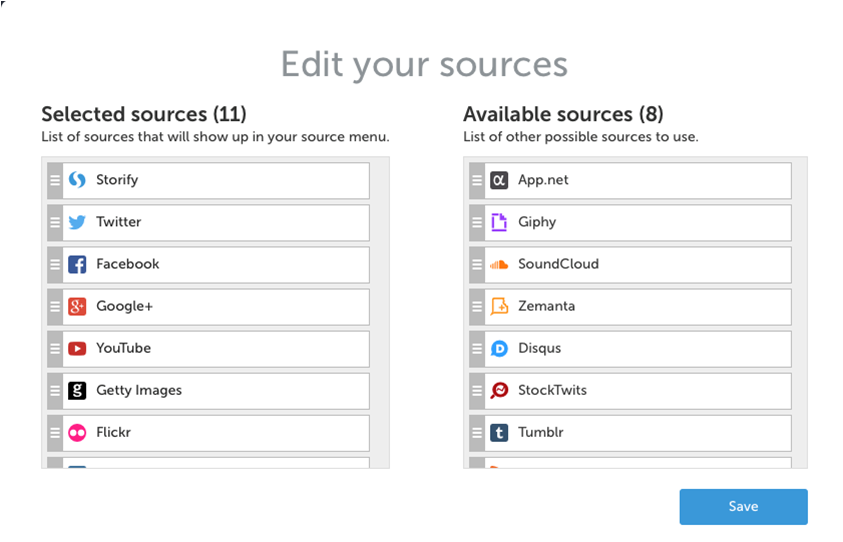
Task: Click the Flickr dots icon
Action: click(x=77, y=433)
